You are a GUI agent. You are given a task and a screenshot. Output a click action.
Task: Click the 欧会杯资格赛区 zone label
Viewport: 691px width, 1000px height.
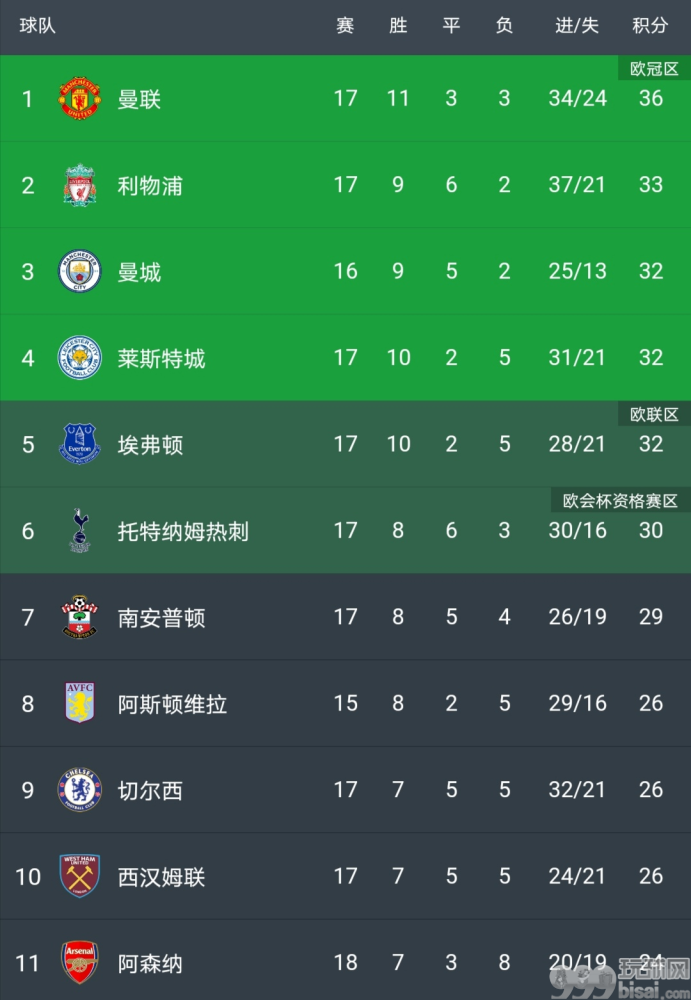click(x=620, y=501)
